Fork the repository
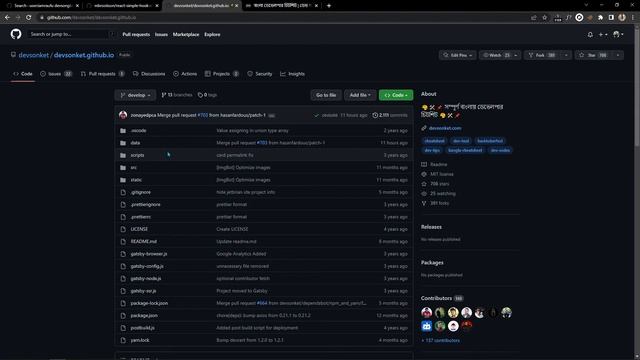Image resolution: width=640 pixels, height=360 pixels. coord(542,55)
